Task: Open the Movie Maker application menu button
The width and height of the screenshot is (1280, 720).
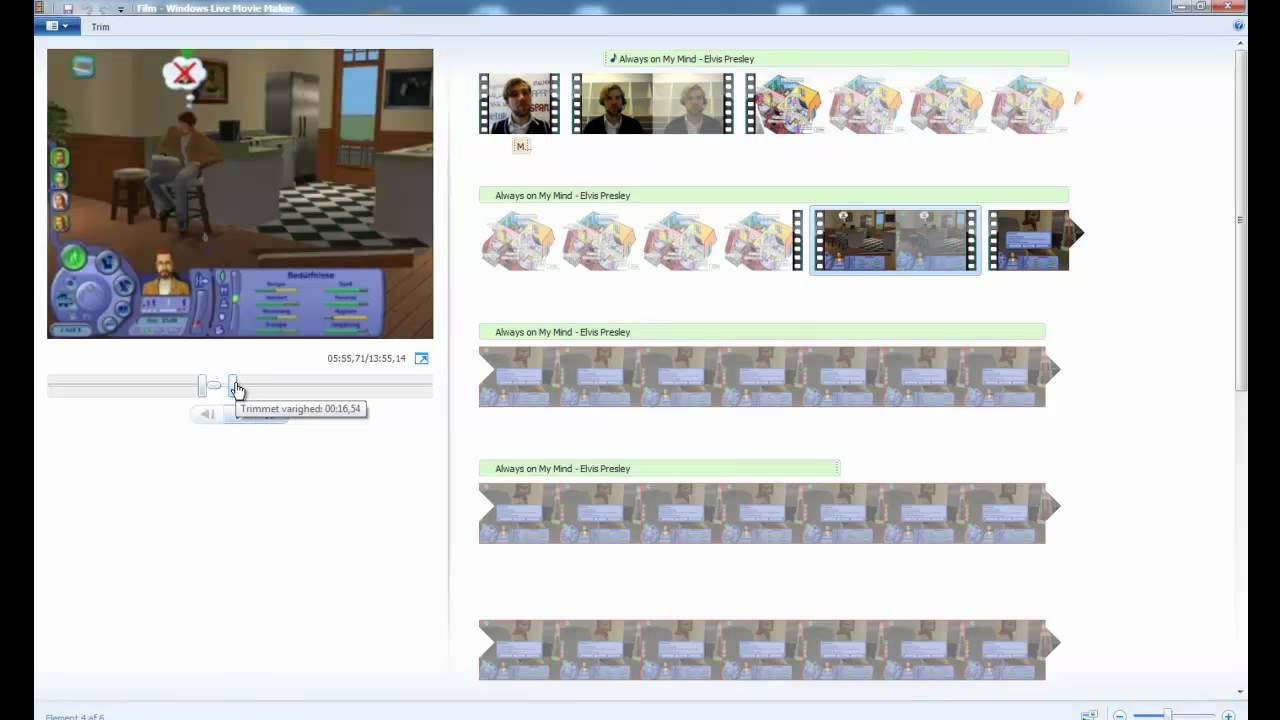Action: [x=57, y=26]
